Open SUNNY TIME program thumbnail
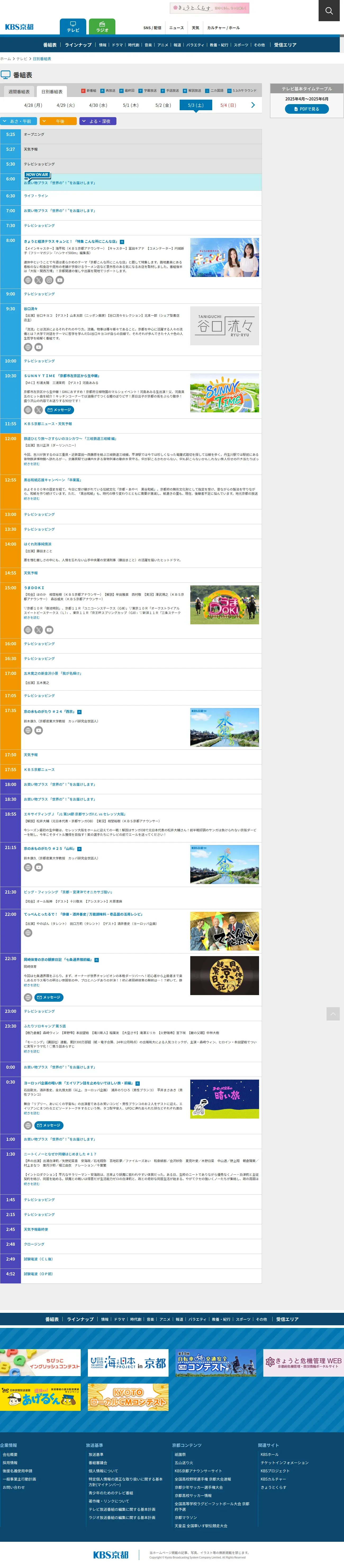 tap(224, 393)
